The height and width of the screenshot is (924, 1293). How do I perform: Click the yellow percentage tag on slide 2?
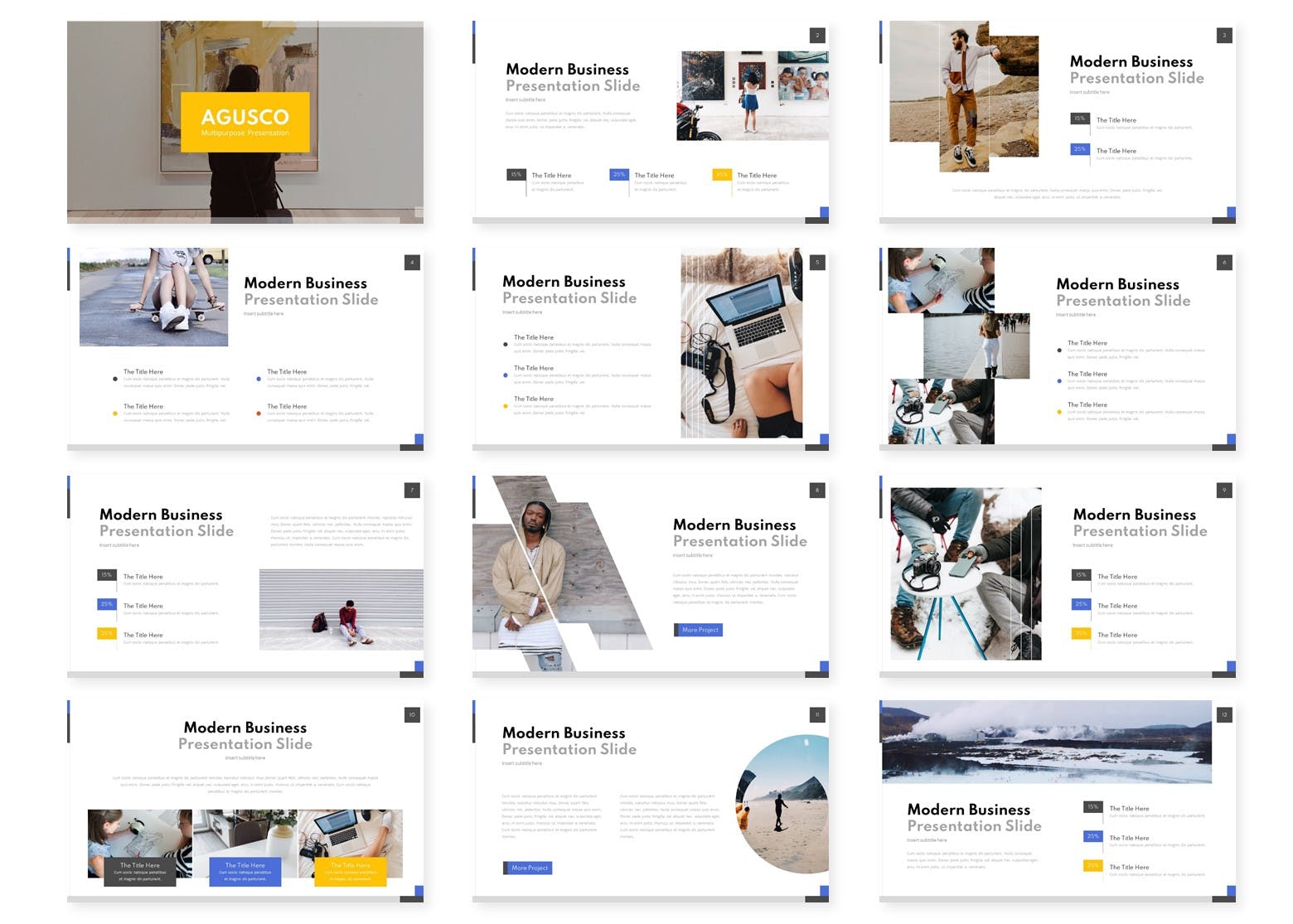tap(722, 175)
